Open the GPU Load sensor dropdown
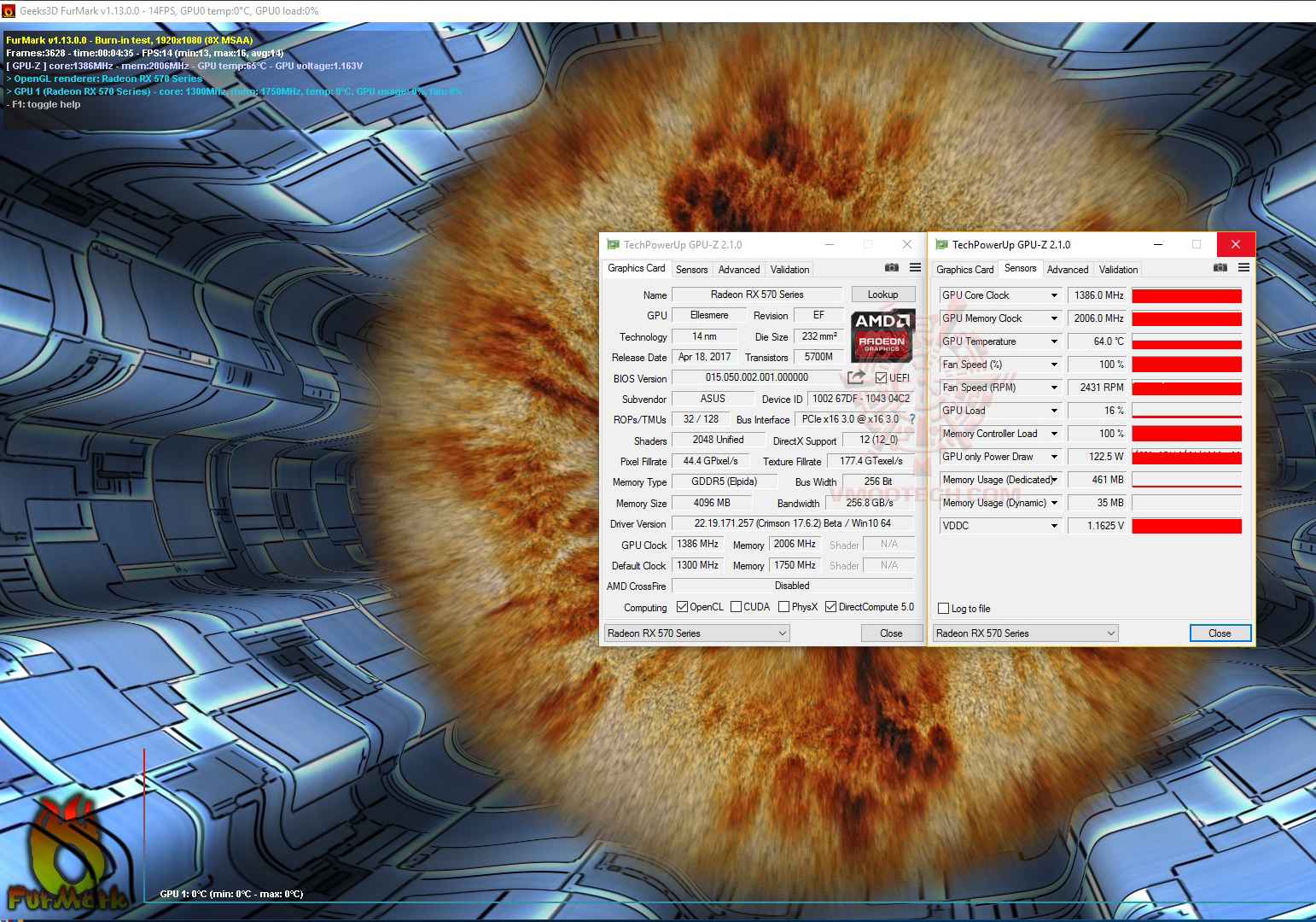This screenshot has width=1316, height=922. (1054, 411)
